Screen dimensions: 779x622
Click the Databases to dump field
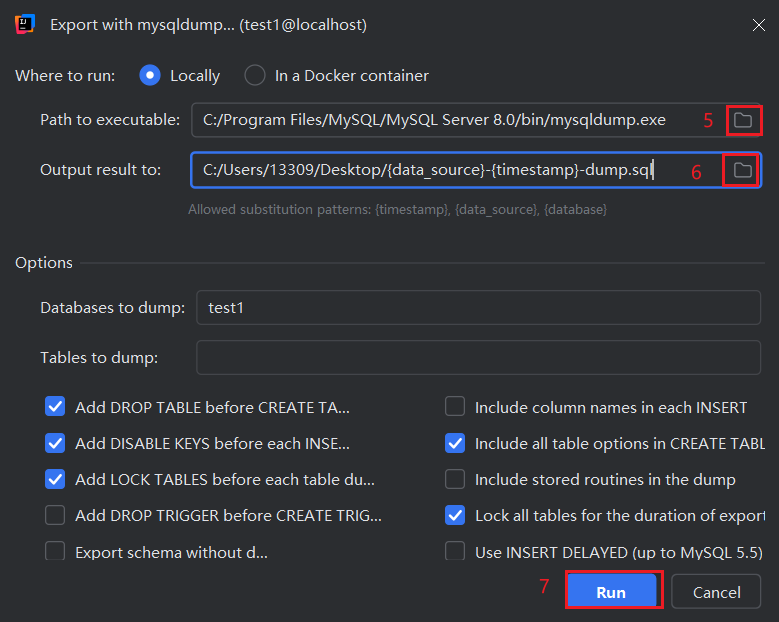click(478, 308)
